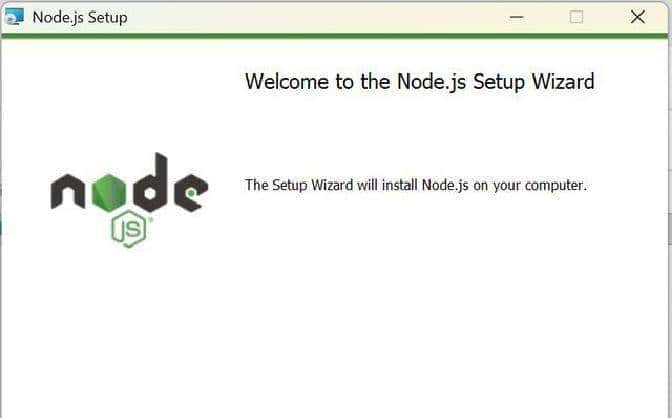Click the empty title bar area beside the title
The height and width of the screenshot is (418, 672).
[313, 18]
